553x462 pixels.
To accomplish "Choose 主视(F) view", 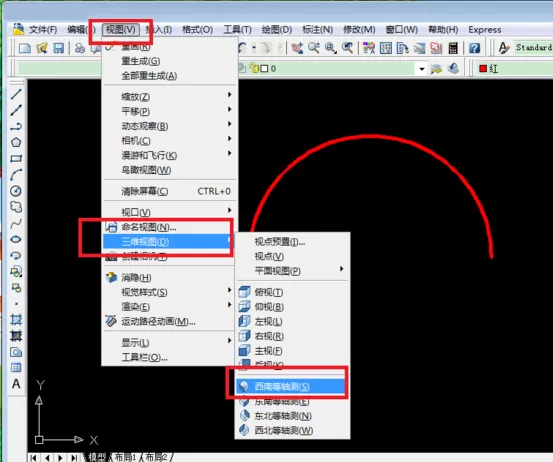I will [293, 351].
